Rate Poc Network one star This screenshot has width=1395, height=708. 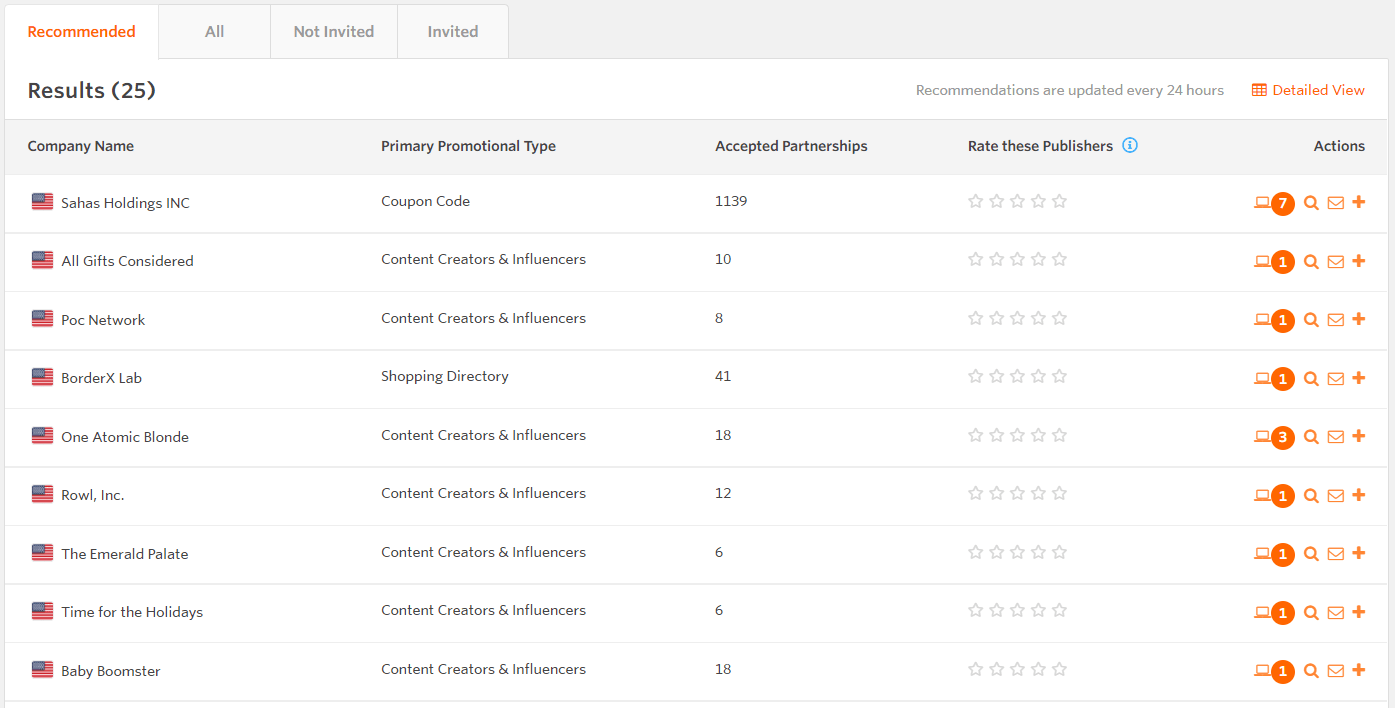(976, 318)
